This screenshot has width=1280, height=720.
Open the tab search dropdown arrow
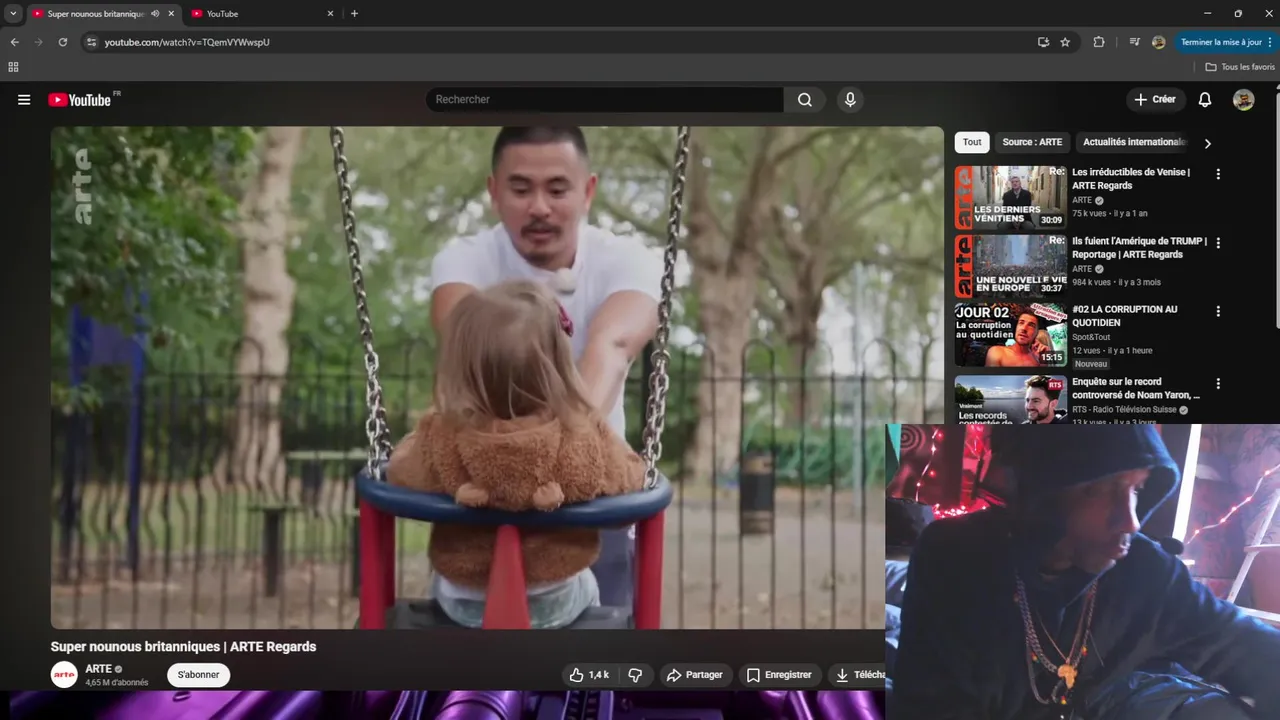point(13,14)
